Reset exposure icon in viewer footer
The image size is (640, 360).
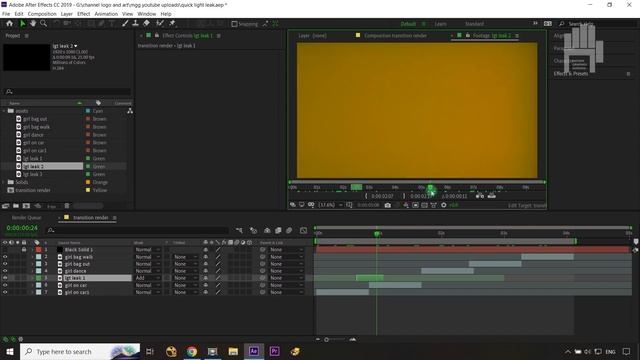[444, 205]
